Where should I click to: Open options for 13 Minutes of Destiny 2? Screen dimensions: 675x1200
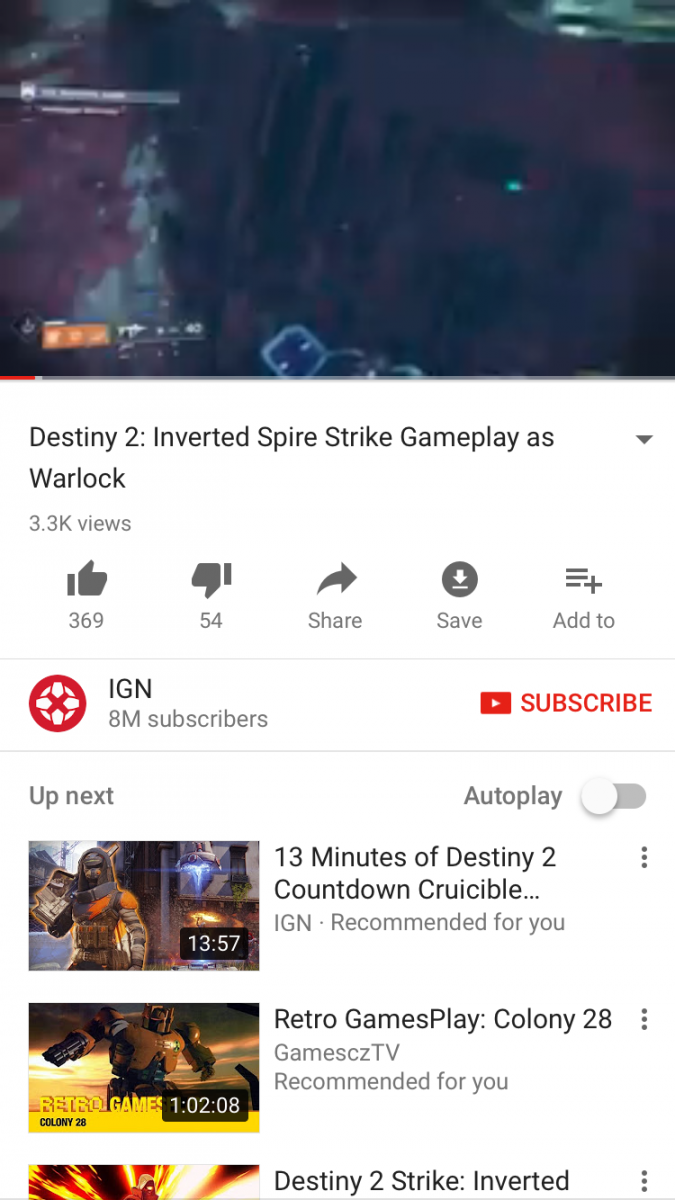[x=644, y=858]
